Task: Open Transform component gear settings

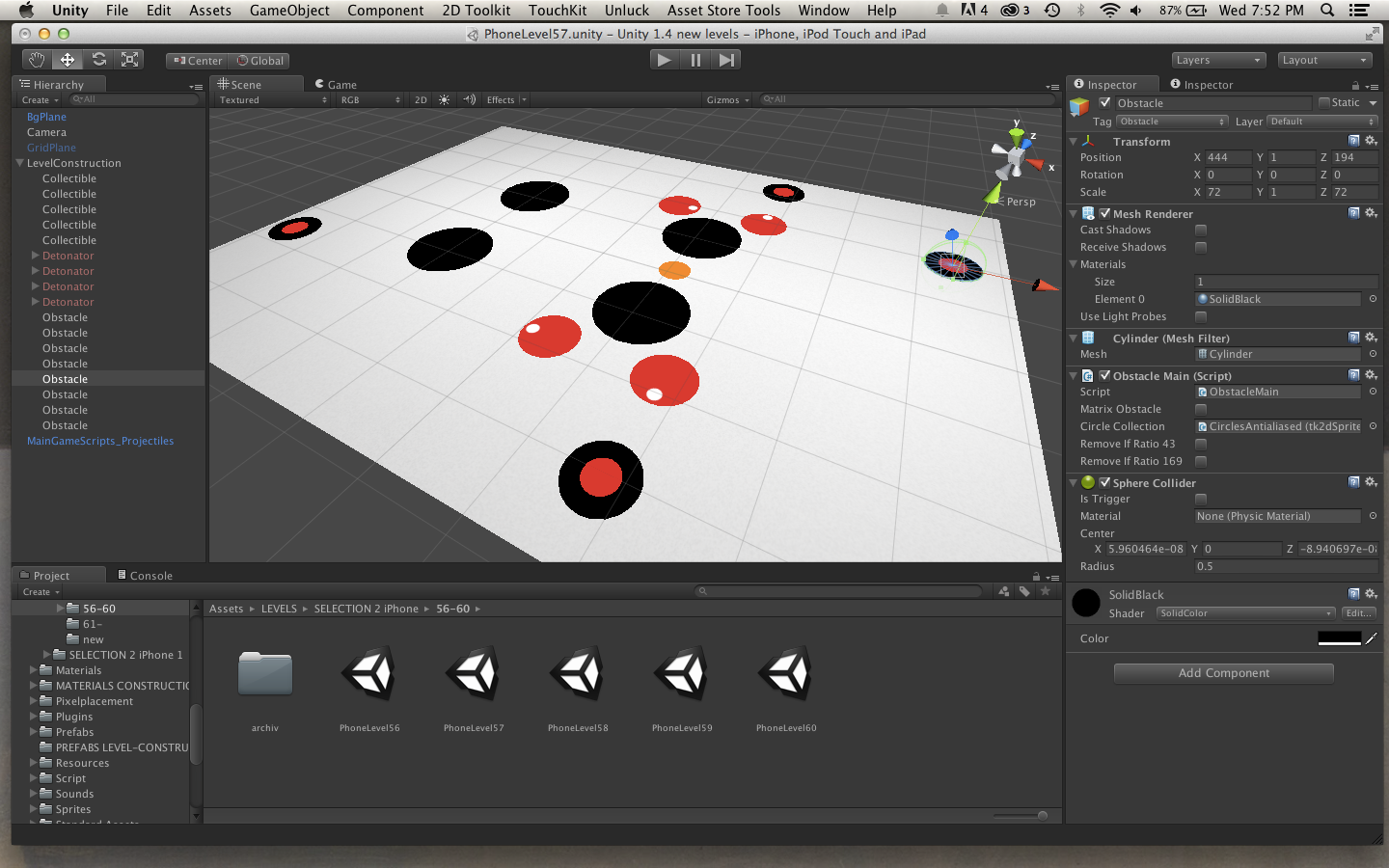Action: pos(1371,141)
